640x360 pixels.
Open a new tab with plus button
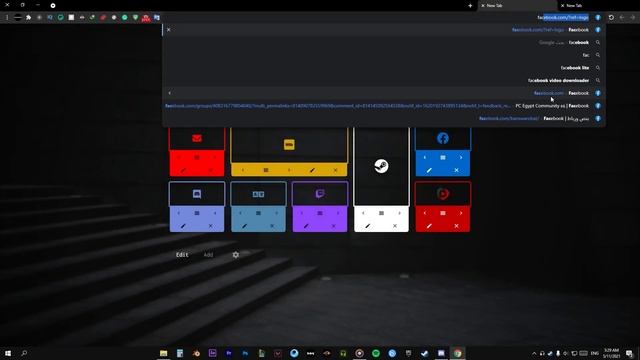point(470,6)
